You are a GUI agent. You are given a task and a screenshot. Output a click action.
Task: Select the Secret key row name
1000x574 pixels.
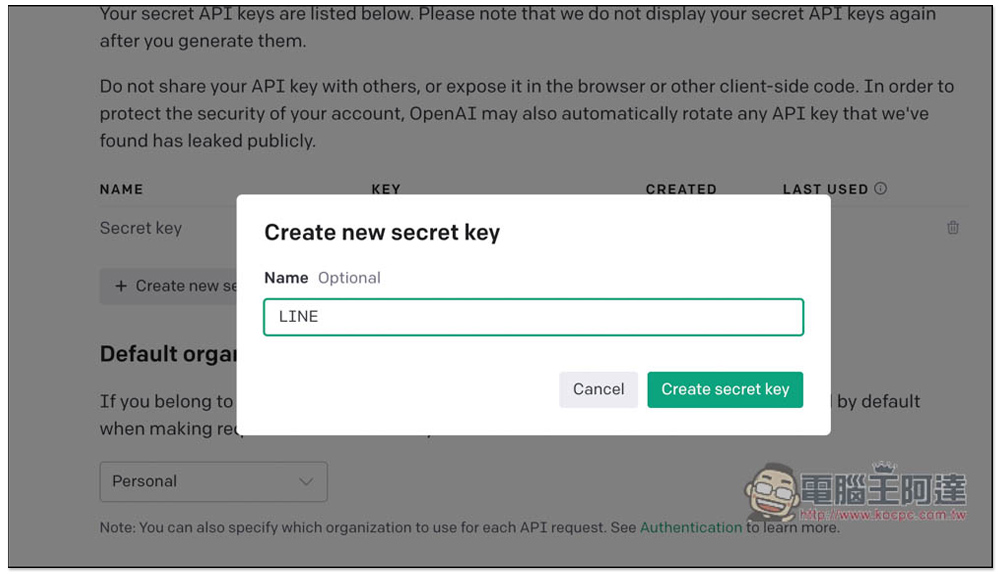pyautogui.click(x=141, y=228)
